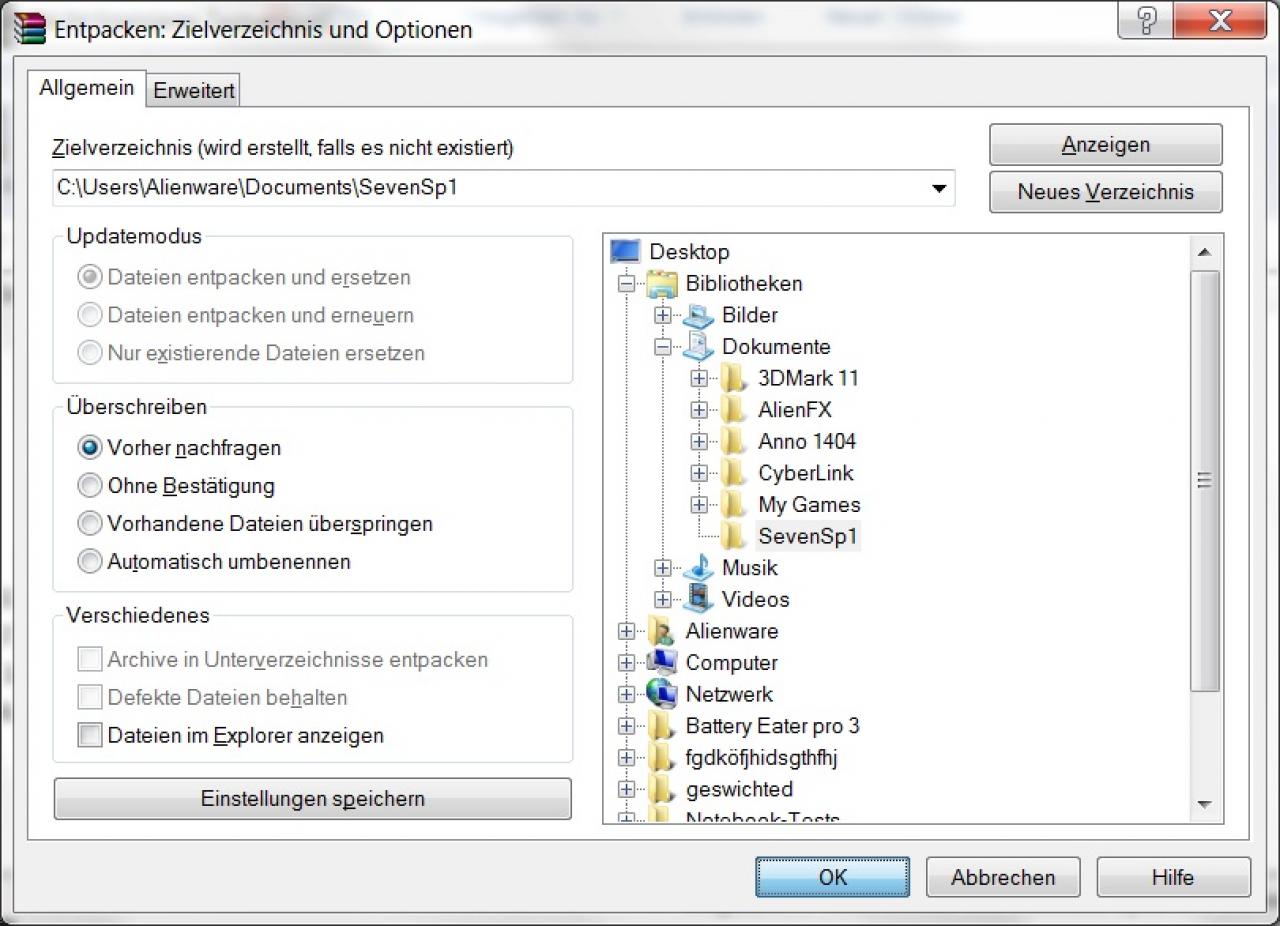Click the question mark help icon in title bar
Viewport: 1280px width, 926px height.
click(1147, 22)
